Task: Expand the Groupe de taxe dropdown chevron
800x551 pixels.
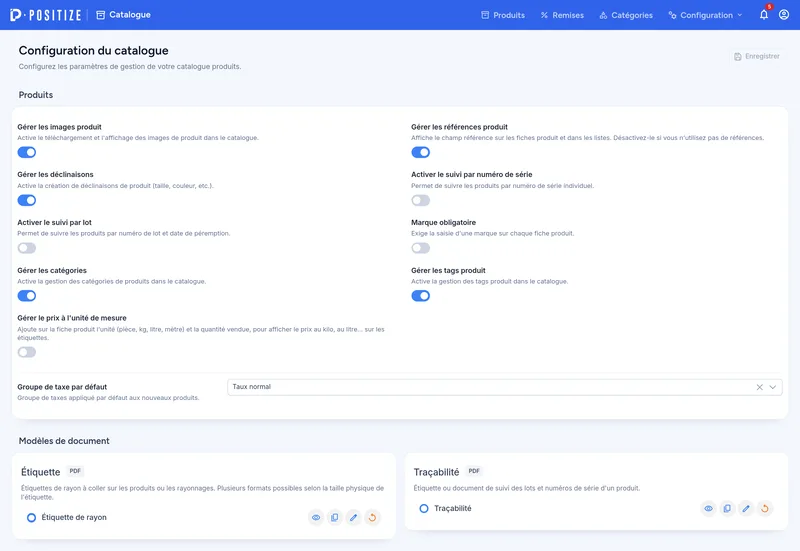Action: point(772,387)
